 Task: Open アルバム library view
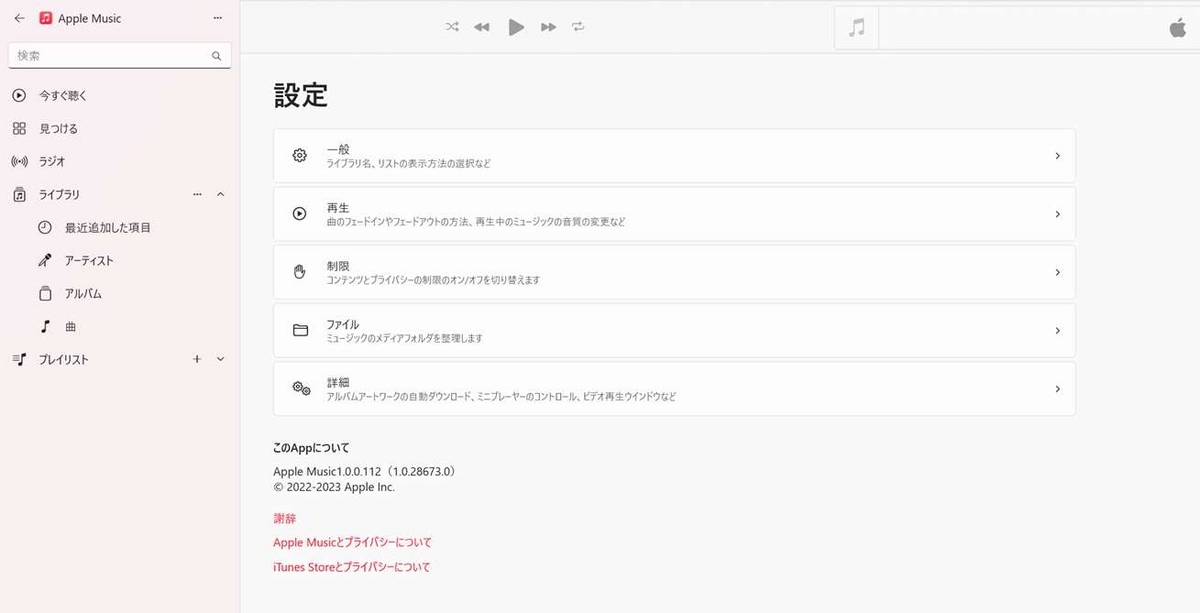pos(120,294)
